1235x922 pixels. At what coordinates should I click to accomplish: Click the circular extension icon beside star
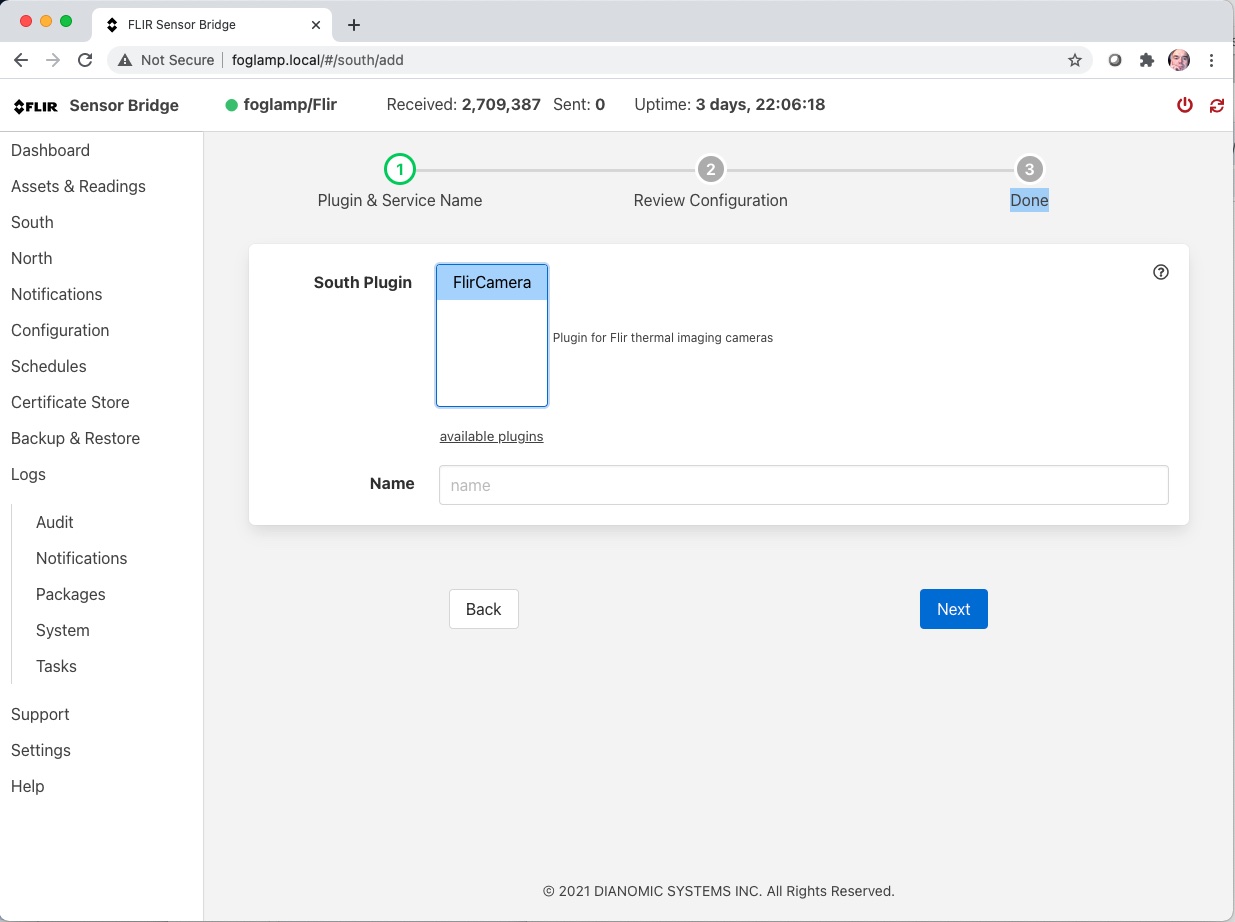click(x=1115, y=60)
